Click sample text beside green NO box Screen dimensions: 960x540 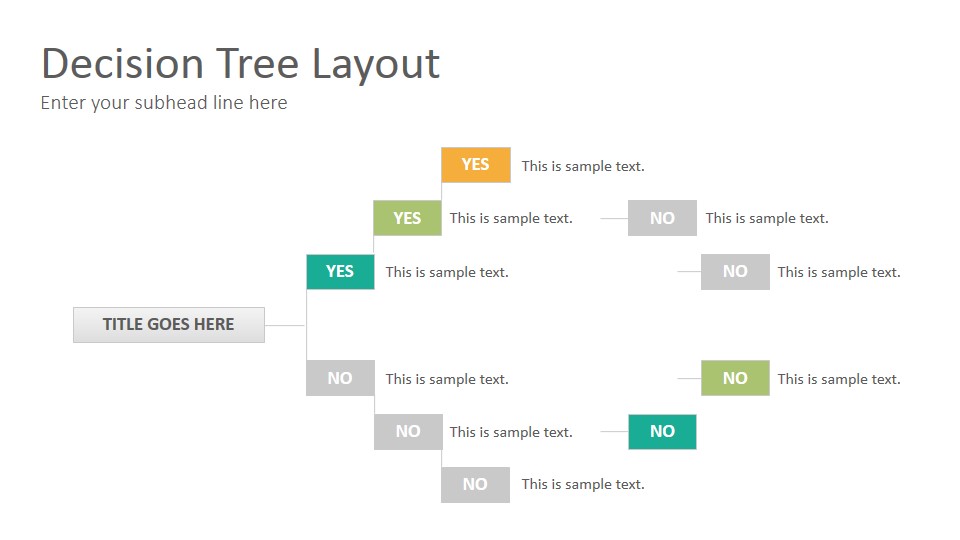pyautogui.click(x=839, y=380)
